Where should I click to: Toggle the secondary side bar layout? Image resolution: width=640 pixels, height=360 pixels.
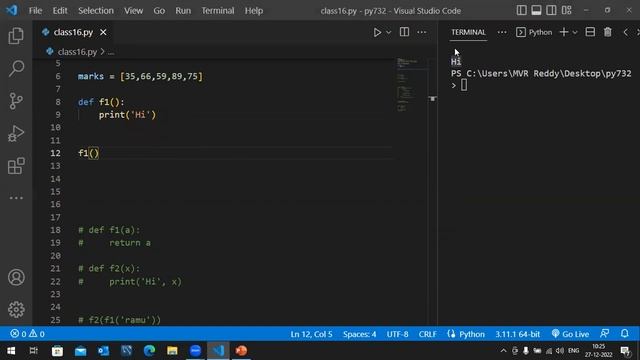551,10
